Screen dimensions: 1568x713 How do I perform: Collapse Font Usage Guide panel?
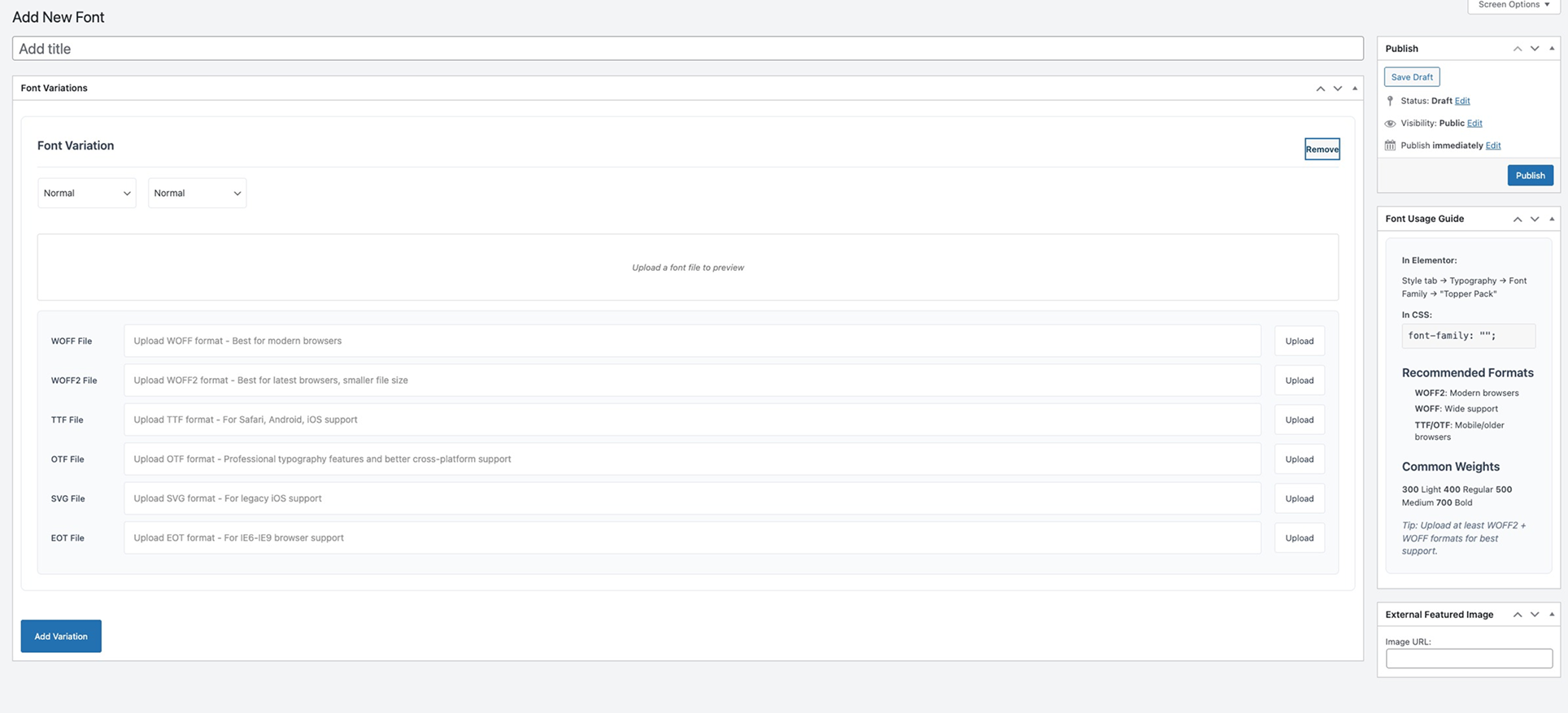[1552, 220]
